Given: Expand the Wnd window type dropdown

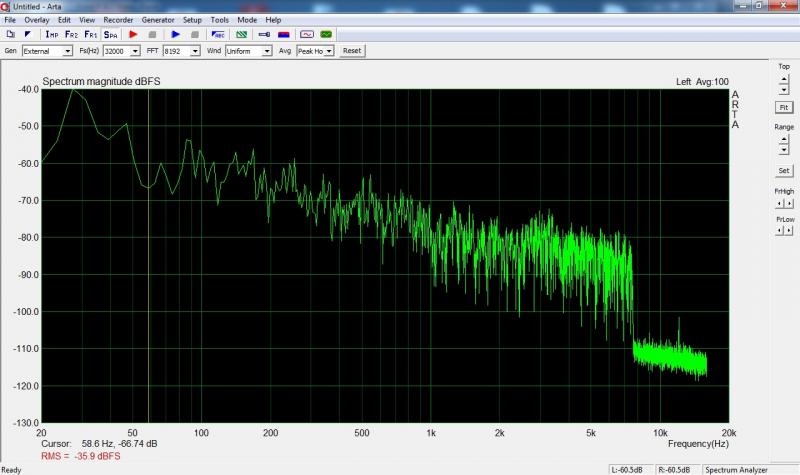Looking at the screenshot, I should click(x=267, y=50).
